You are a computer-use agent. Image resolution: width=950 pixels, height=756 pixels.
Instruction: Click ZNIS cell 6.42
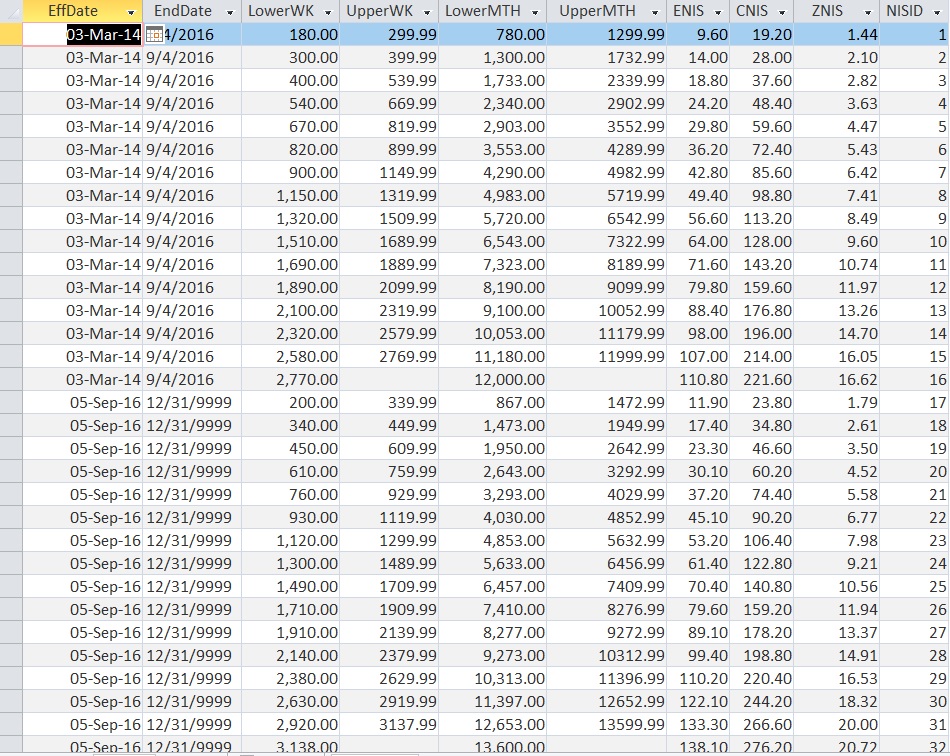click(836, 173)
